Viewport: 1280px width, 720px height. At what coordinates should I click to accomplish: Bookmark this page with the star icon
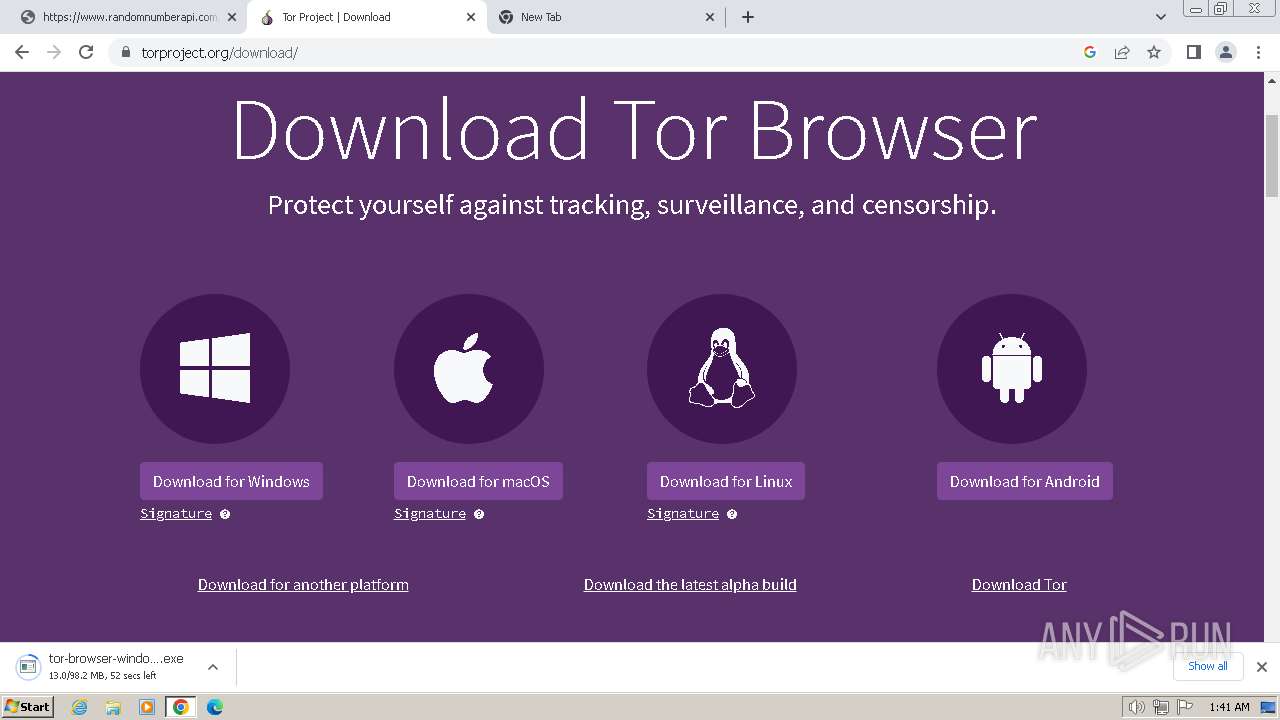[x=1154, y=52]
